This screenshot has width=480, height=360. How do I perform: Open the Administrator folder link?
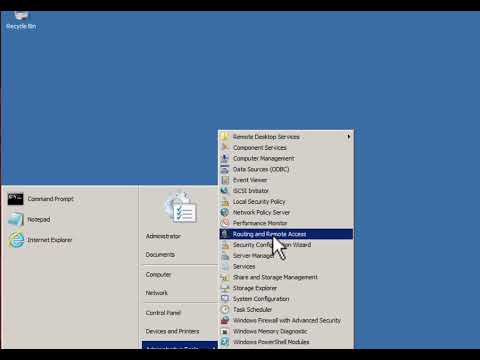click(x=163, y=236)
